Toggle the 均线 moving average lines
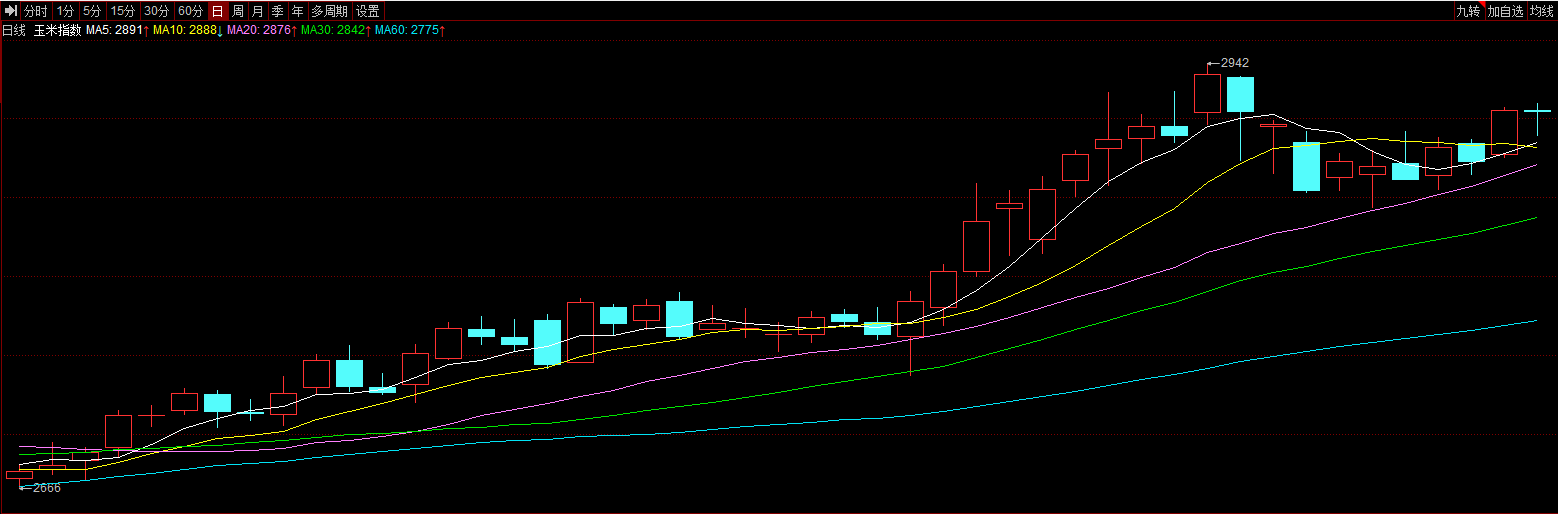The height and width of the screenshot is (514, 1558). click(1542, 11)
